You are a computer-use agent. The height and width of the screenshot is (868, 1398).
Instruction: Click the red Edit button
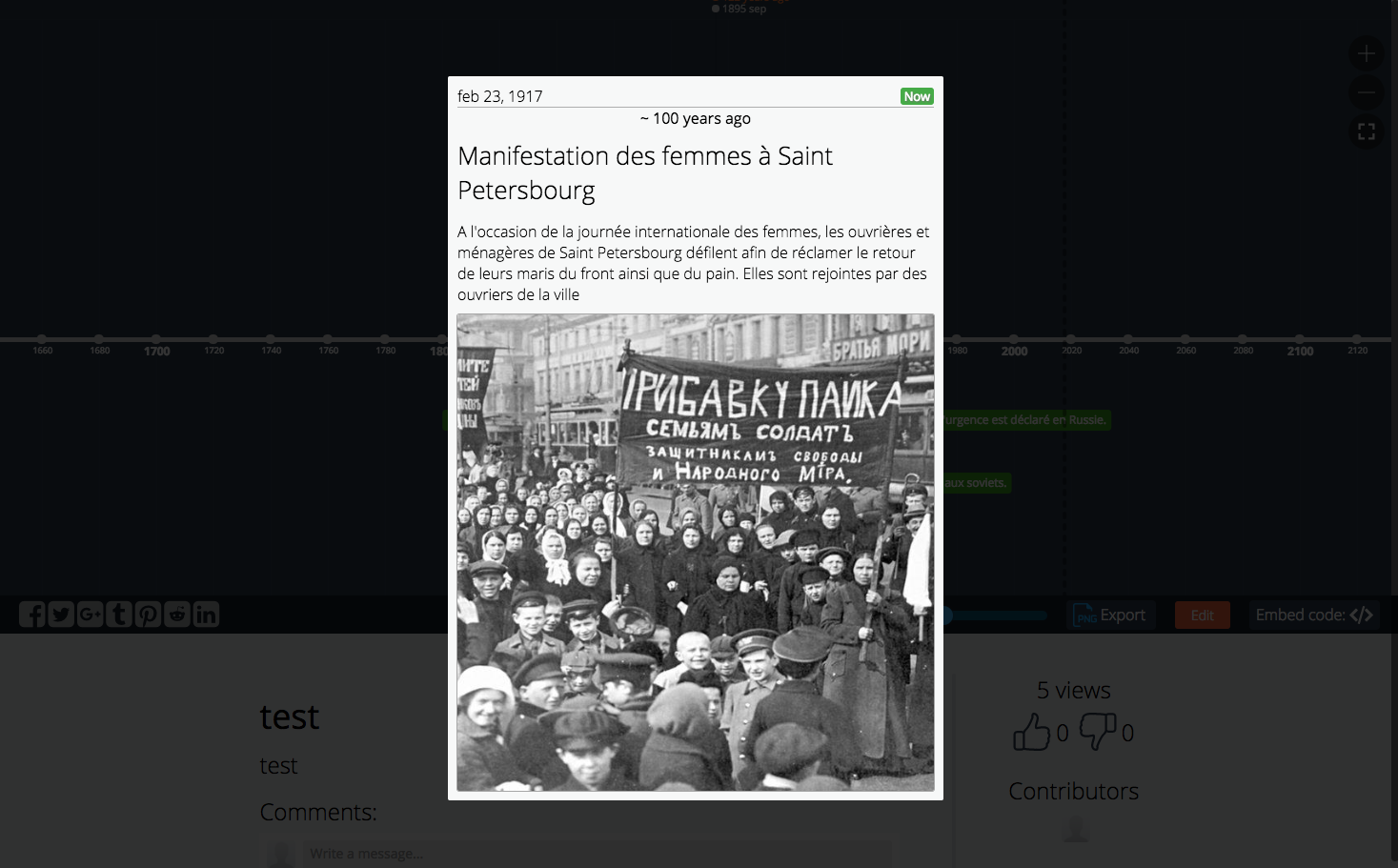(1203, 615)
